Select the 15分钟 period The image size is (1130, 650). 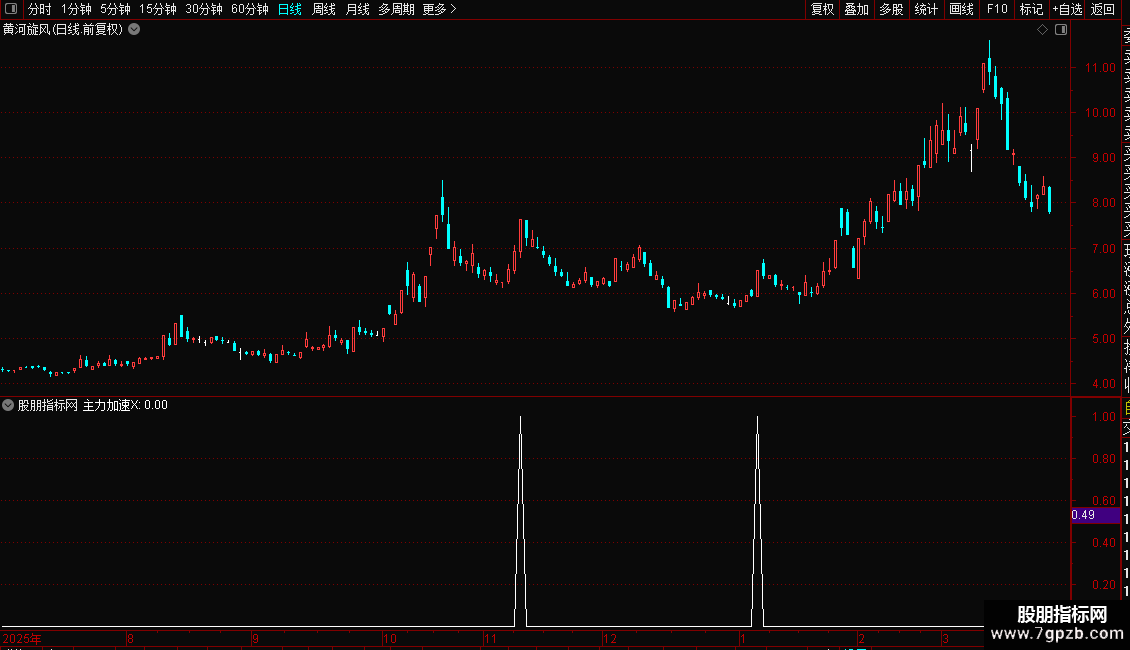click(157, 9)
